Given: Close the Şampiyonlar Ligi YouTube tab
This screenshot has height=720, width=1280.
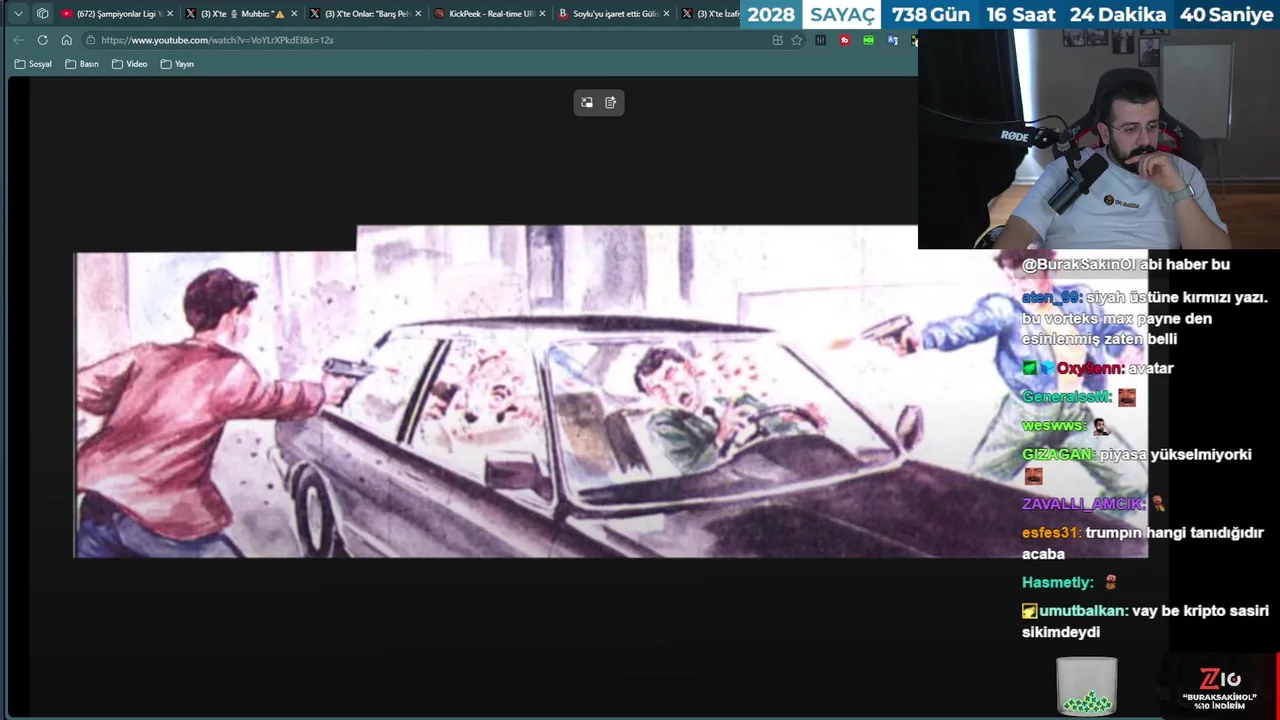Looking at the screenshot, I should pos(170,14).
